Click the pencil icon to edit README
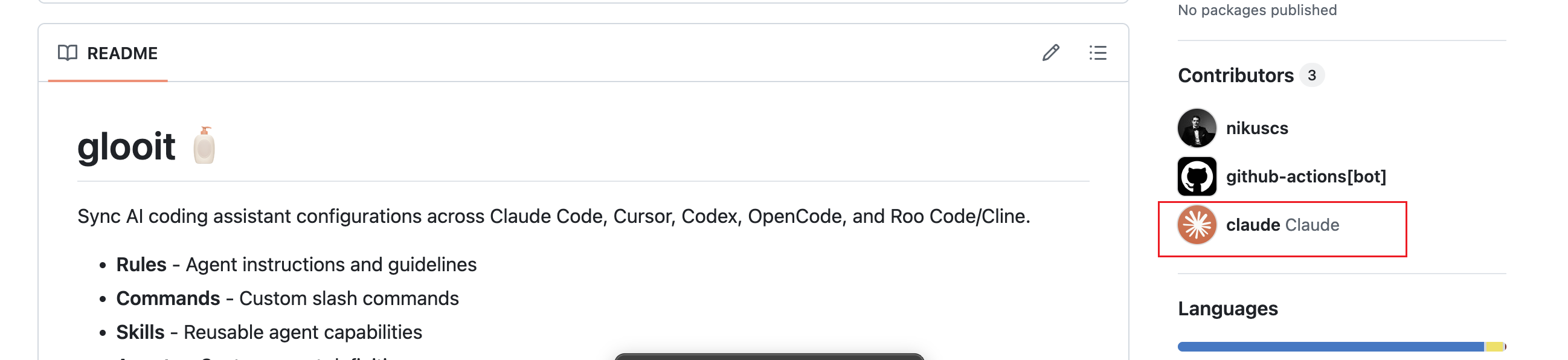This screenshot has width=1568, height=360. point(1050,53)
